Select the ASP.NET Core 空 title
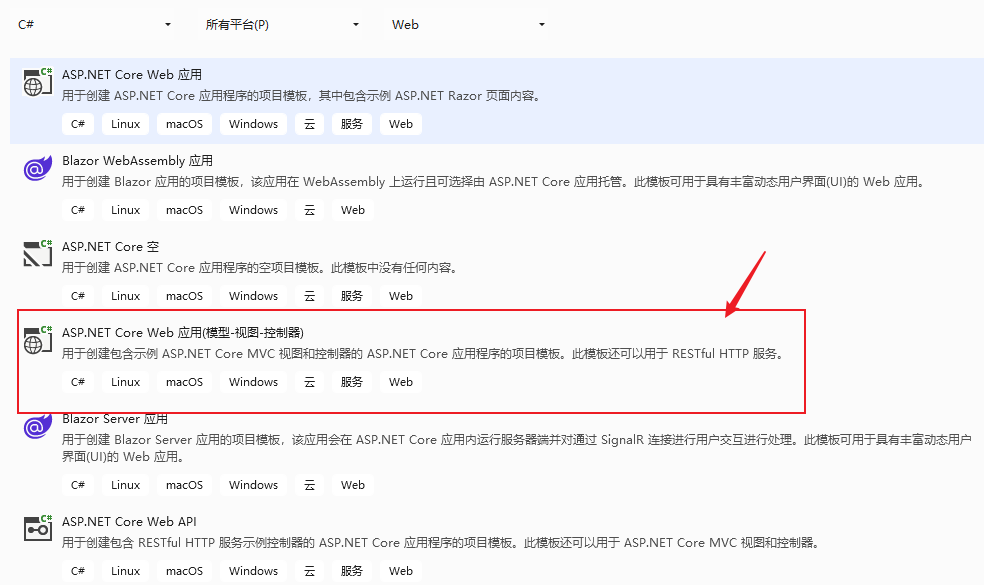The height and width of the screenshot is (585, 984). [110, 247]
